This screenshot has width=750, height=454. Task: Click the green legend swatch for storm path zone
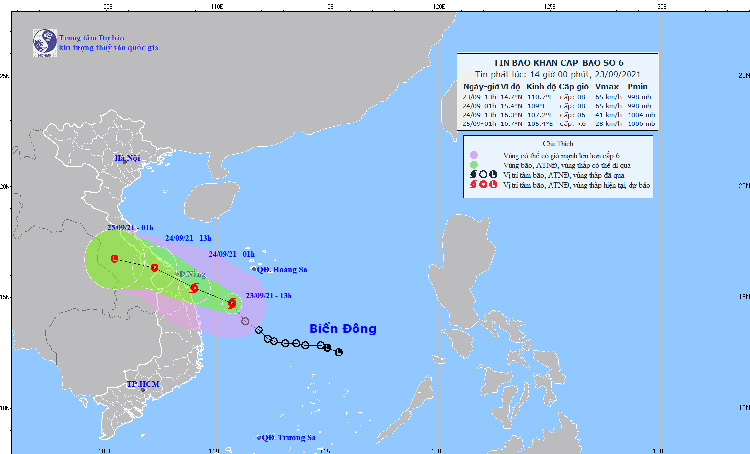pyautogui.click(x=474, y=165)
